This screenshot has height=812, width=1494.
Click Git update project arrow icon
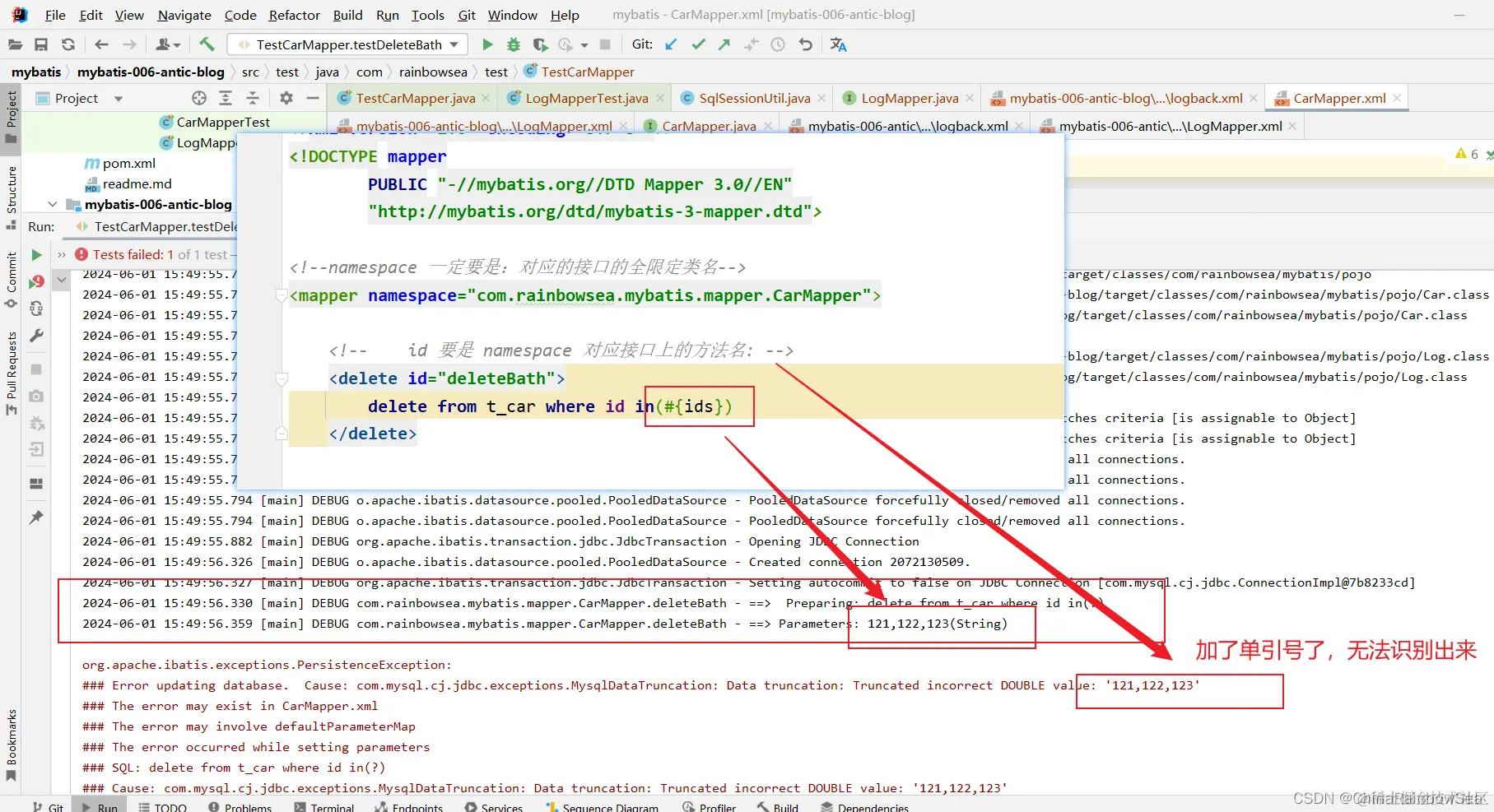(672, 44)
